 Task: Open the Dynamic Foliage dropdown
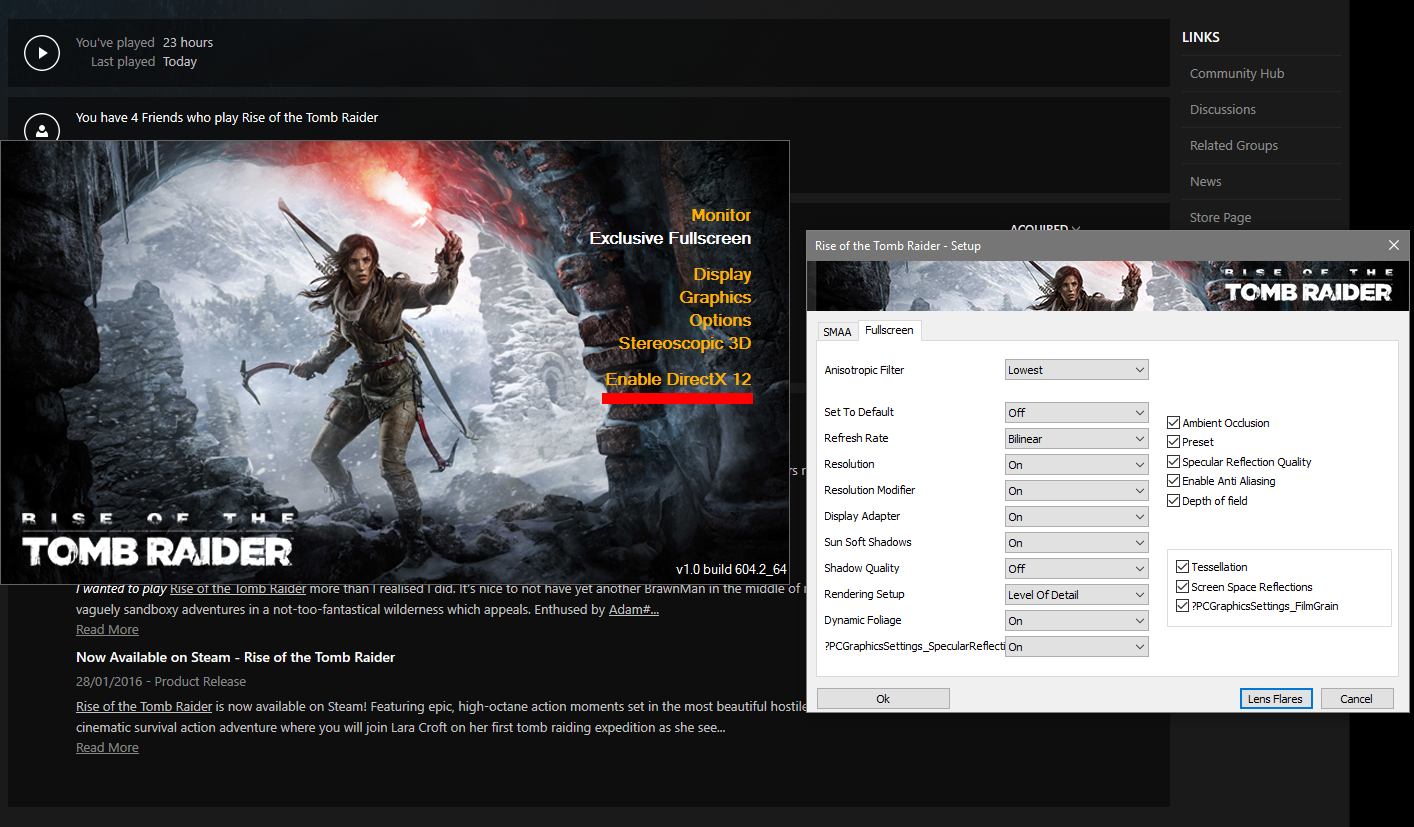point(1077,620)
